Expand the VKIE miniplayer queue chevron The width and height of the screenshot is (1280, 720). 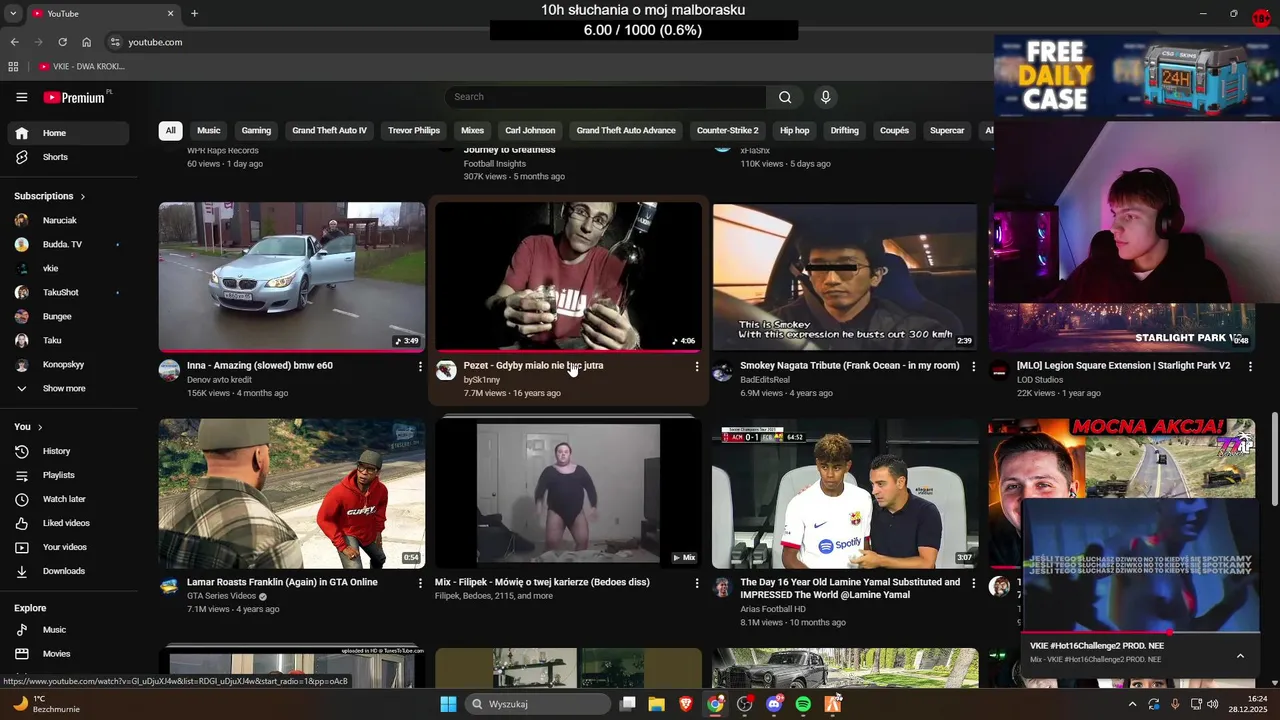tap(1240, 656)
